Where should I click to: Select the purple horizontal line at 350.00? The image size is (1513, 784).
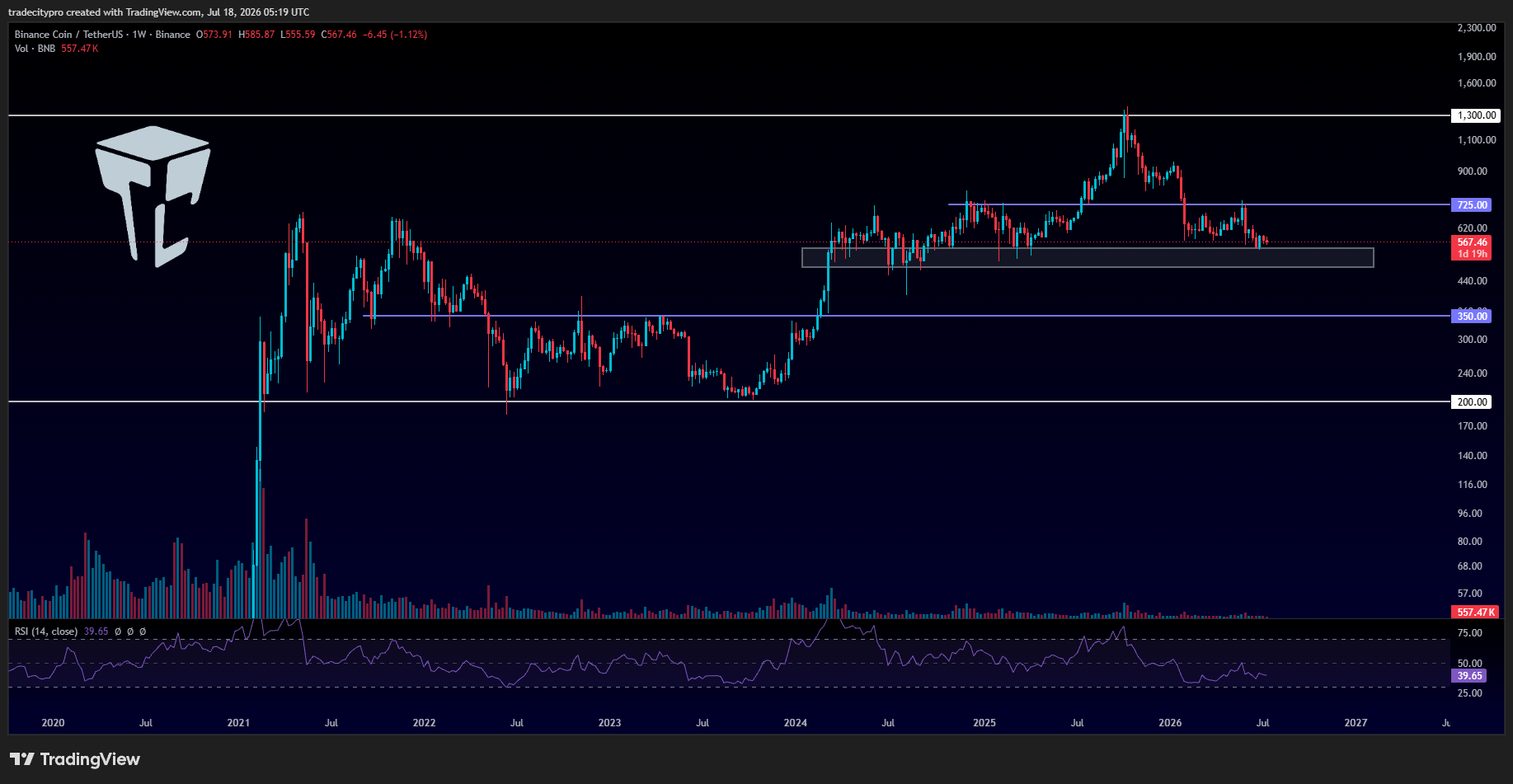(x=906, y=316)
